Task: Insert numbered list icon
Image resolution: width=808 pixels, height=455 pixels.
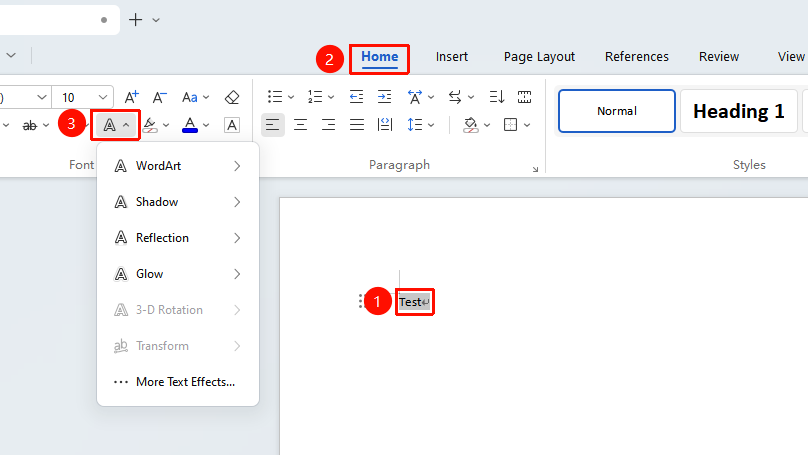Action: pos(315,97)
